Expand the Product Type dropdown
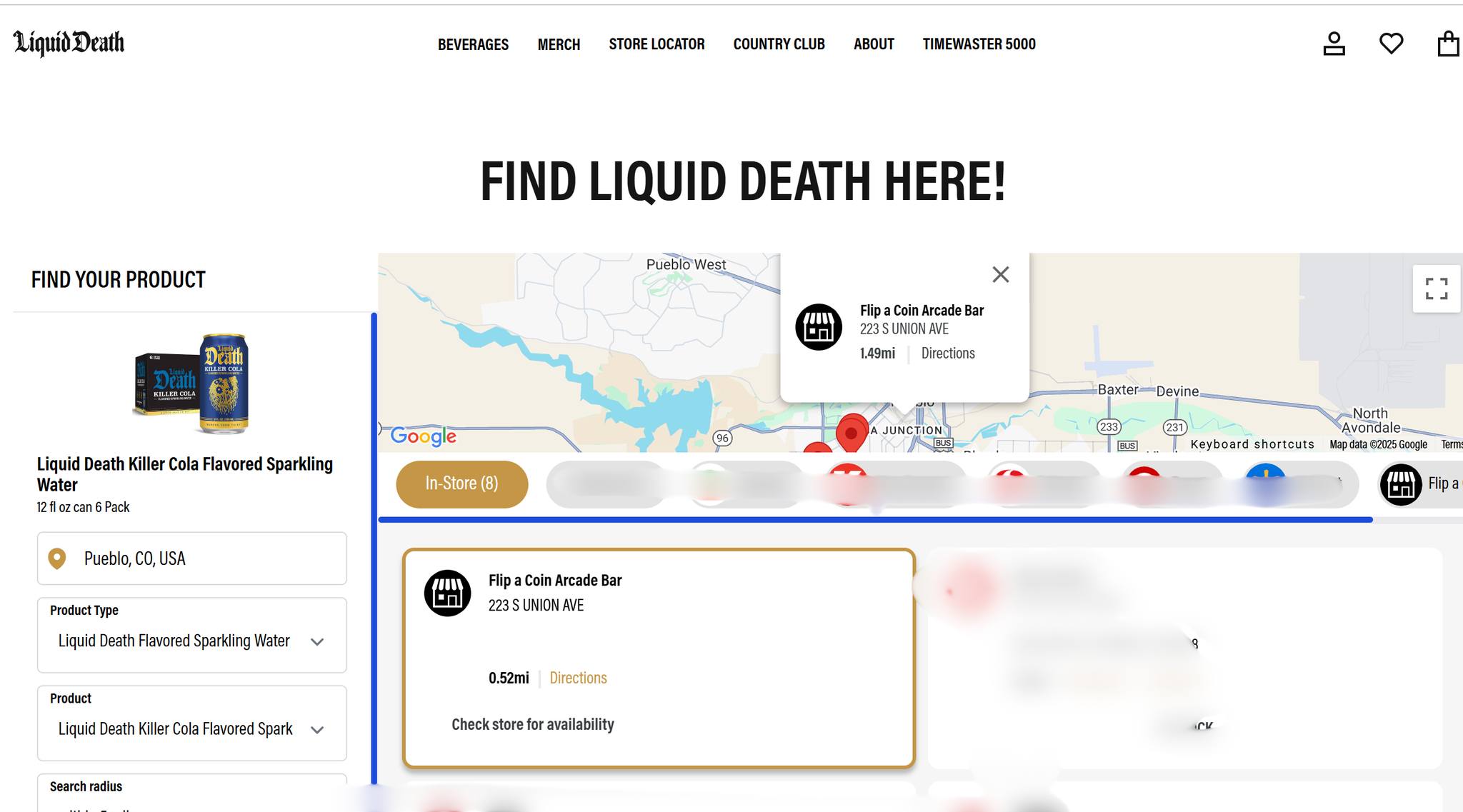The height and width of the screenshot is (812, 1463). [x=191, y=641]
